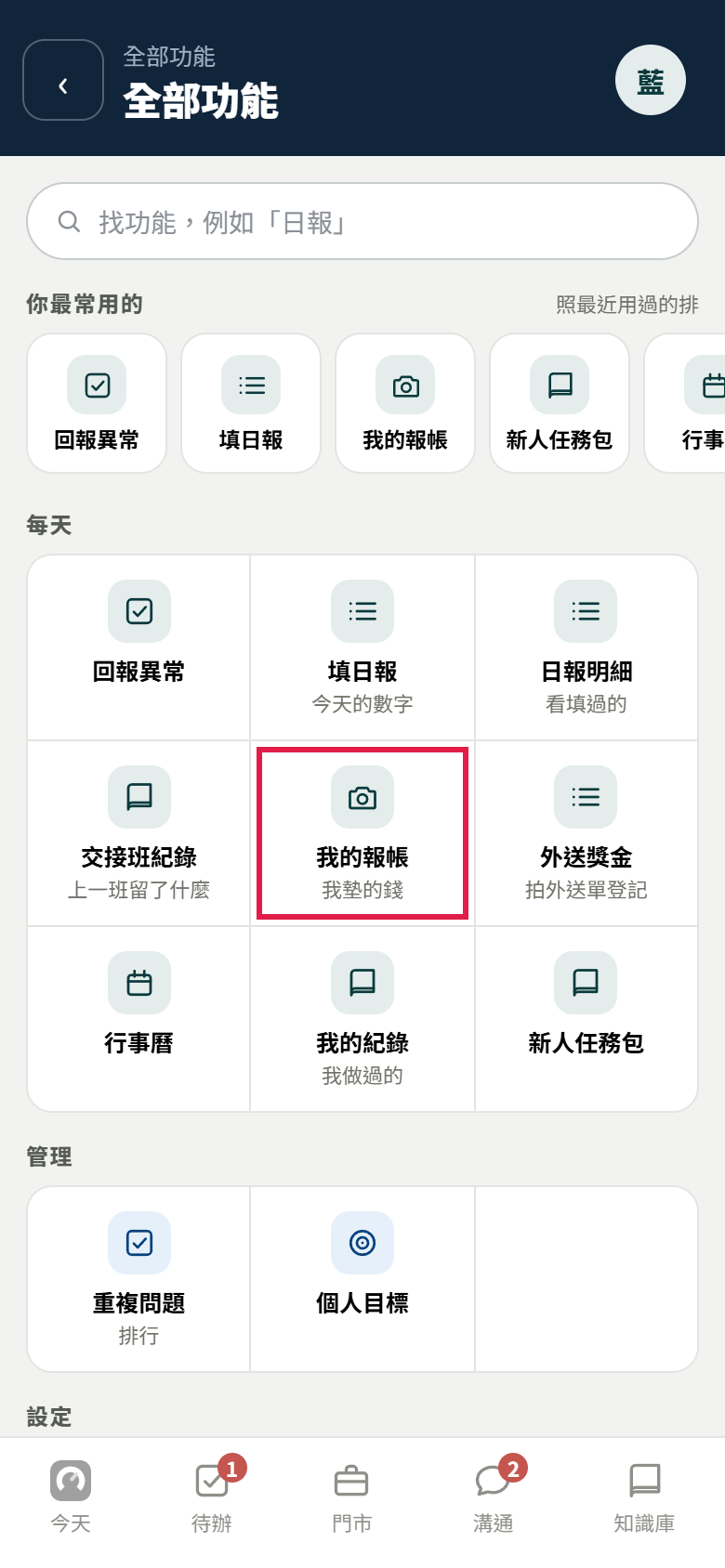Click the 每天 section heading
Image resolution: width=725 pixels, height=1568 pixels.
pos(49,526)
